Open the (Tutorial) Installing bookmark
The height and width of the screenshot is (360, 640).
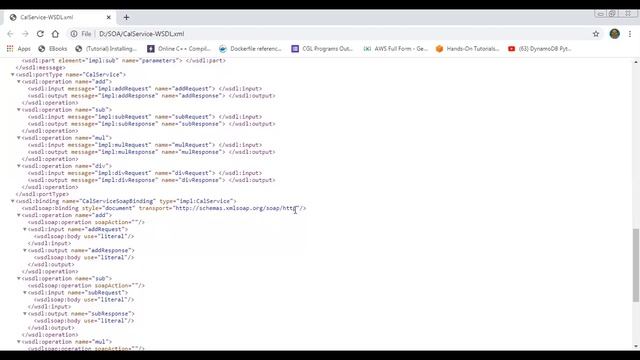(x=106, y=49)
